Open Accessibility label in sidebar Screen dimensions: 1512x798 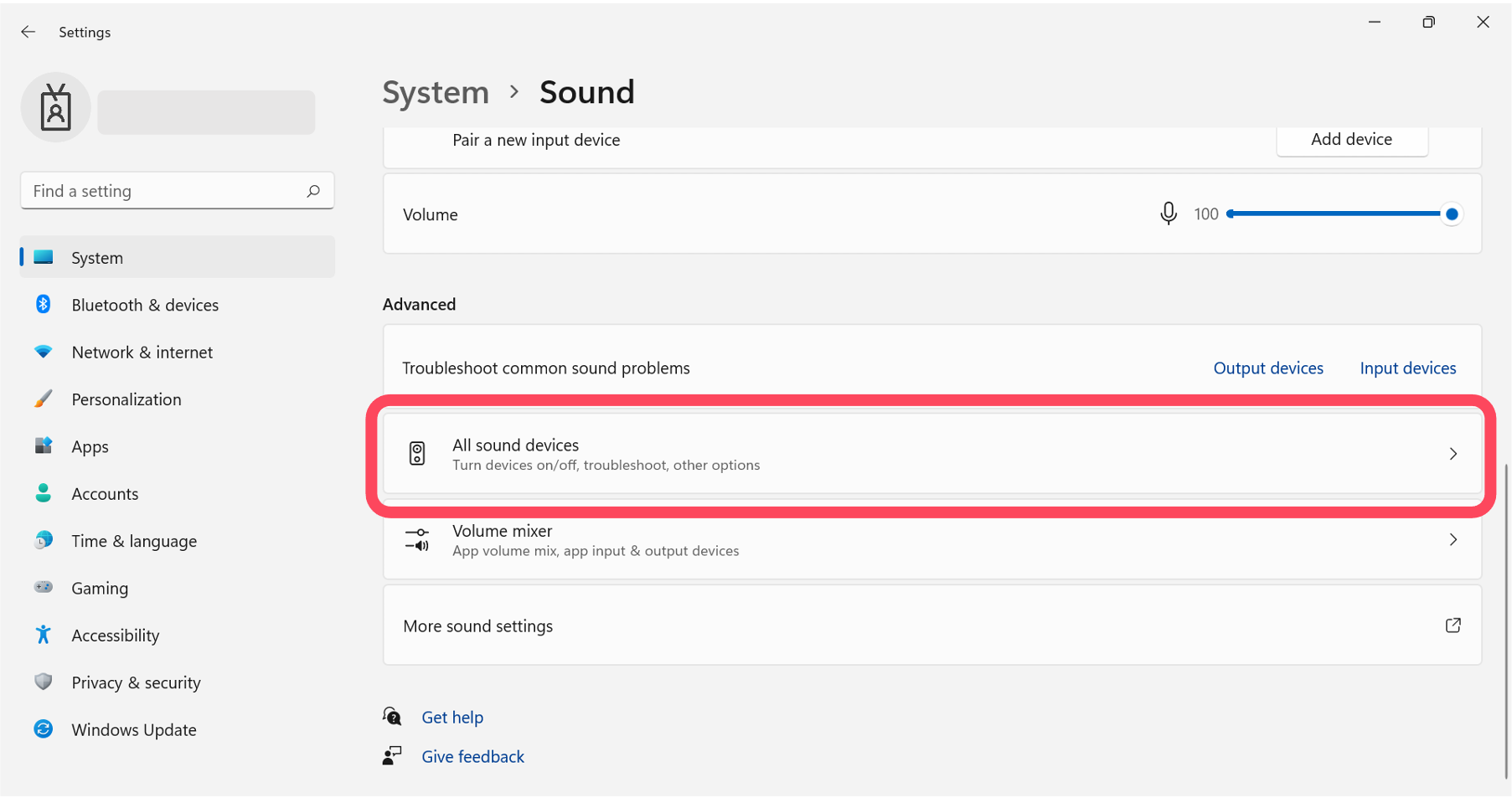[x=116, y=636]
